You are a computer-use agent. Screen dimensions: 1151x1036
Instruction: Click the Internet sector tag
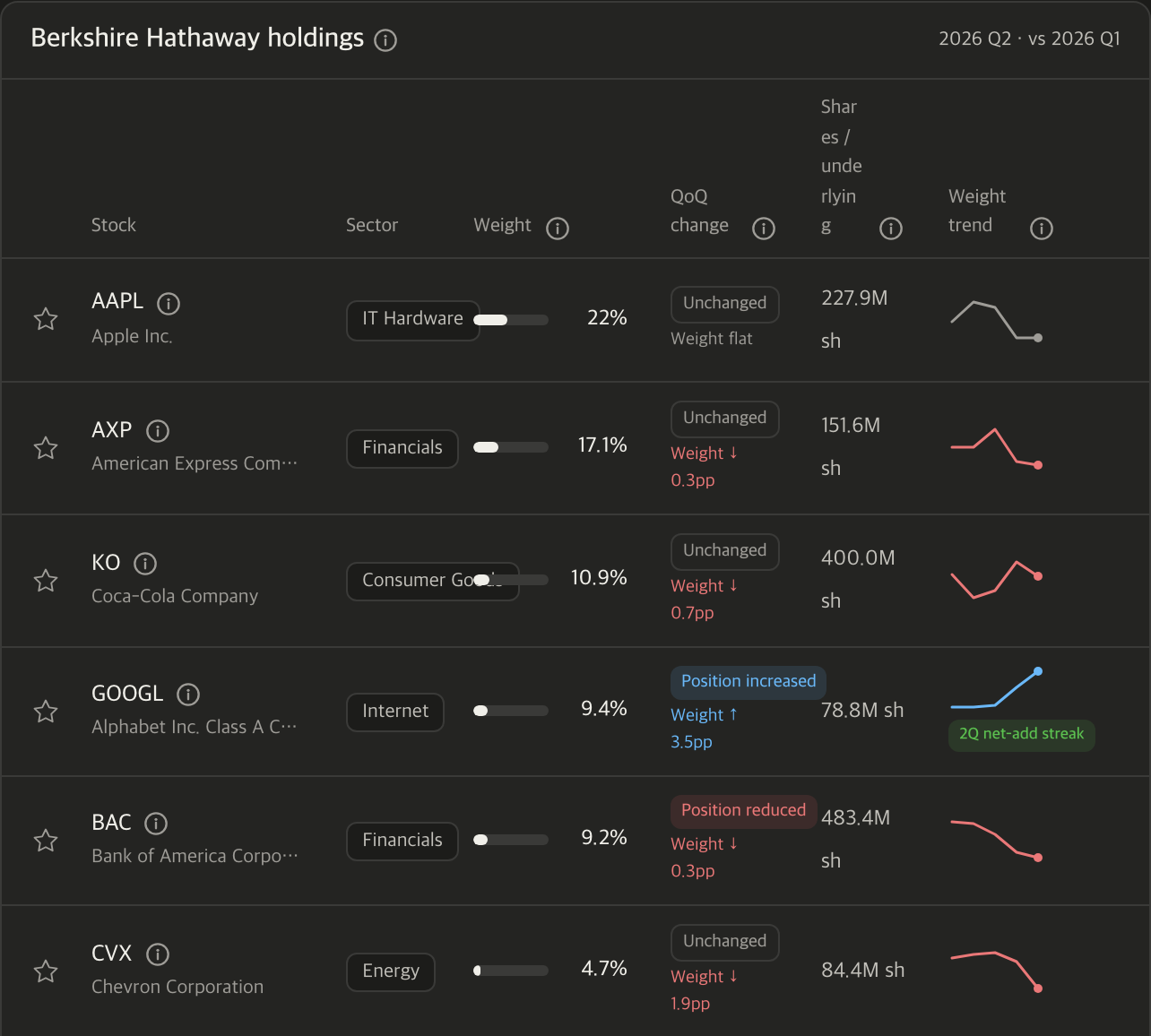tap(395, 712)
